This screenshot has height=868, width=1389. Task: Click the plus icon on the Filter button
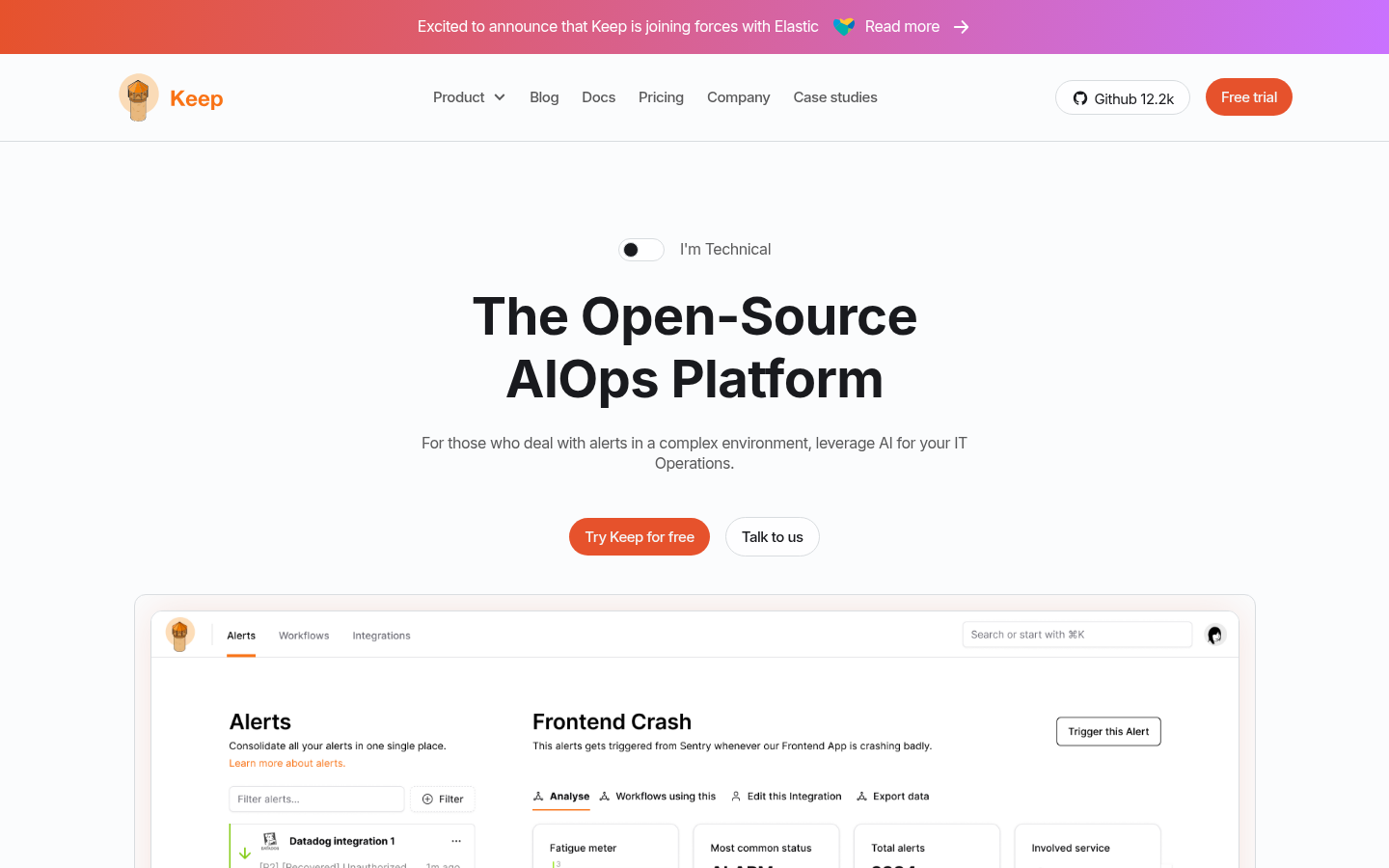point(427,799)
